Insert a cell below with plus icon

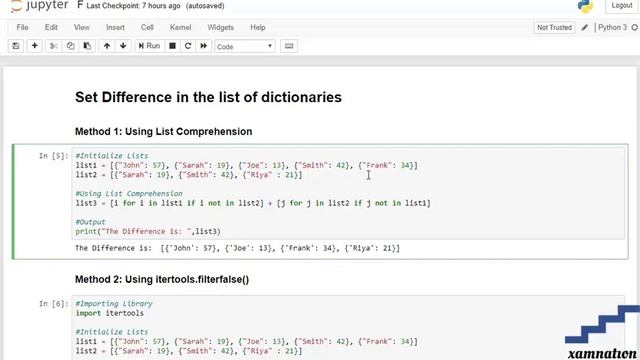35,46
